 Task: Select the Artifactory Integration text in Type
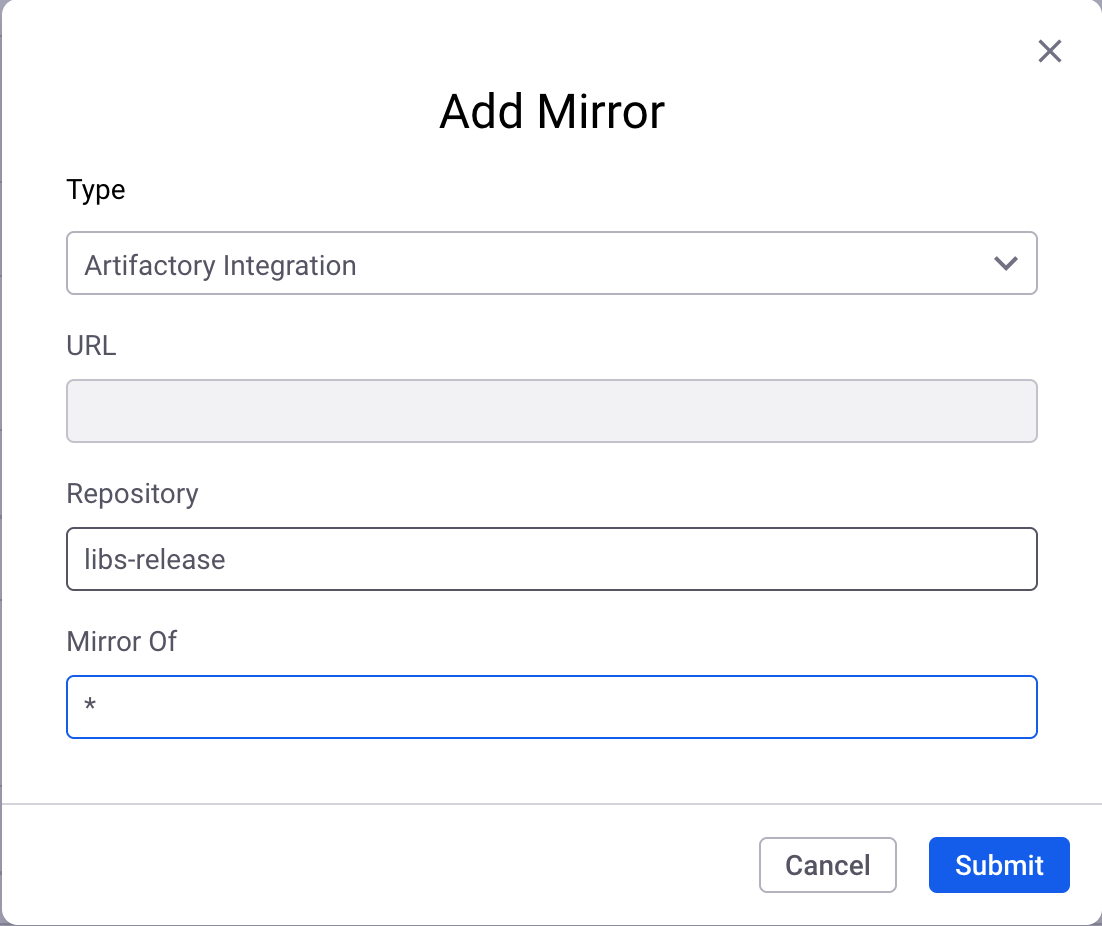point(220,266)
